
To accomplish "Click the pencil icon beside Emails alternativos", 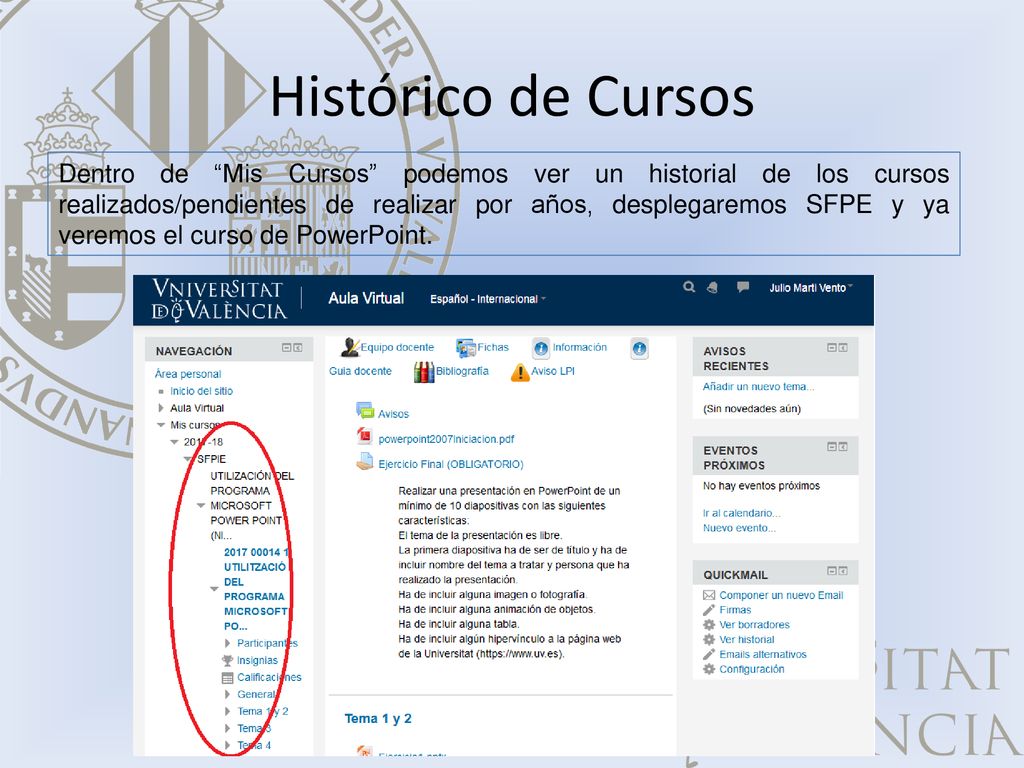I will (x=709, y=654).
